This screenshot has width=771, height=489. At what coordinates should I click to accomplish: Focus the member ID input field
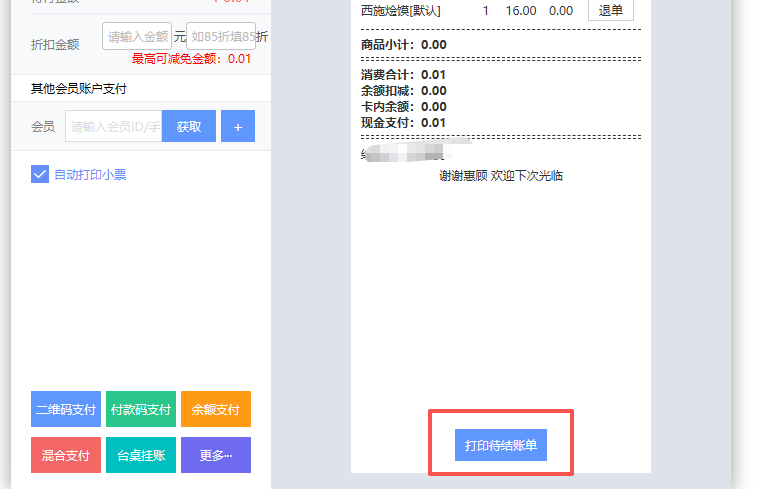click(x=114, y=126)
